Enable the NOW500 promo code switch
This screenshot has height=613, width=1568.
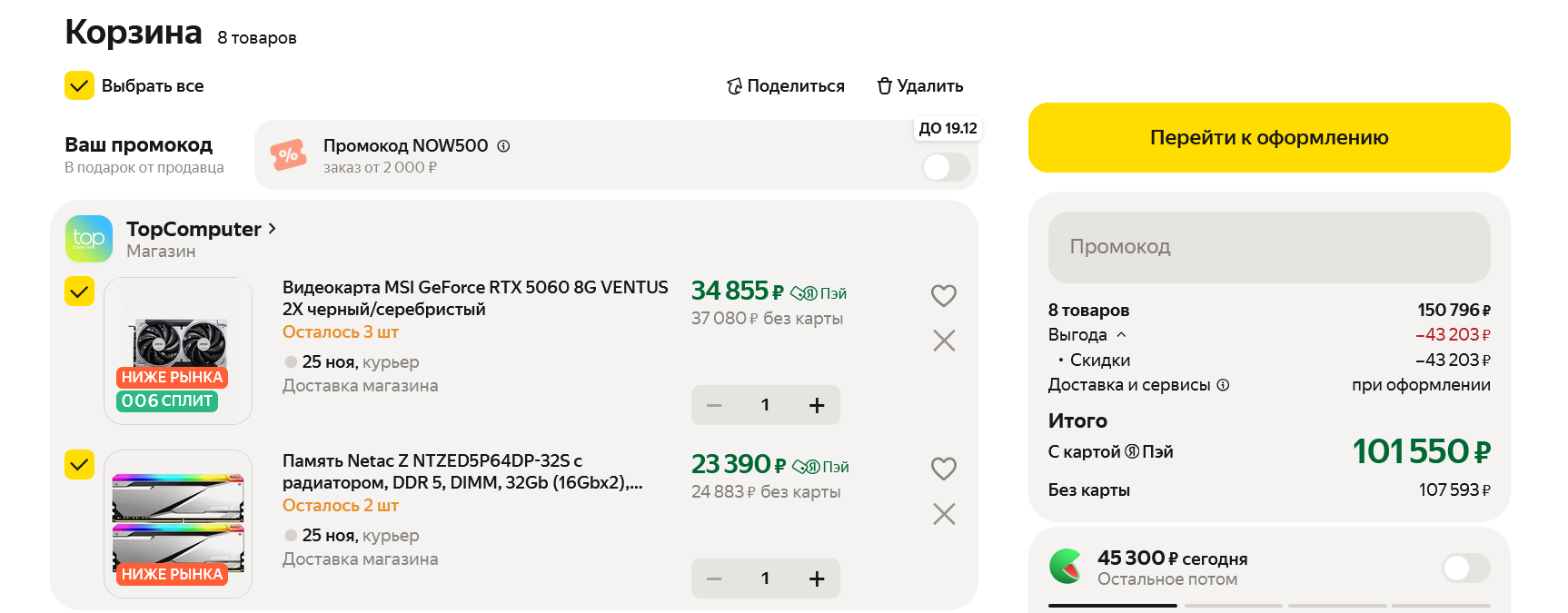click(x=946, y=167)
